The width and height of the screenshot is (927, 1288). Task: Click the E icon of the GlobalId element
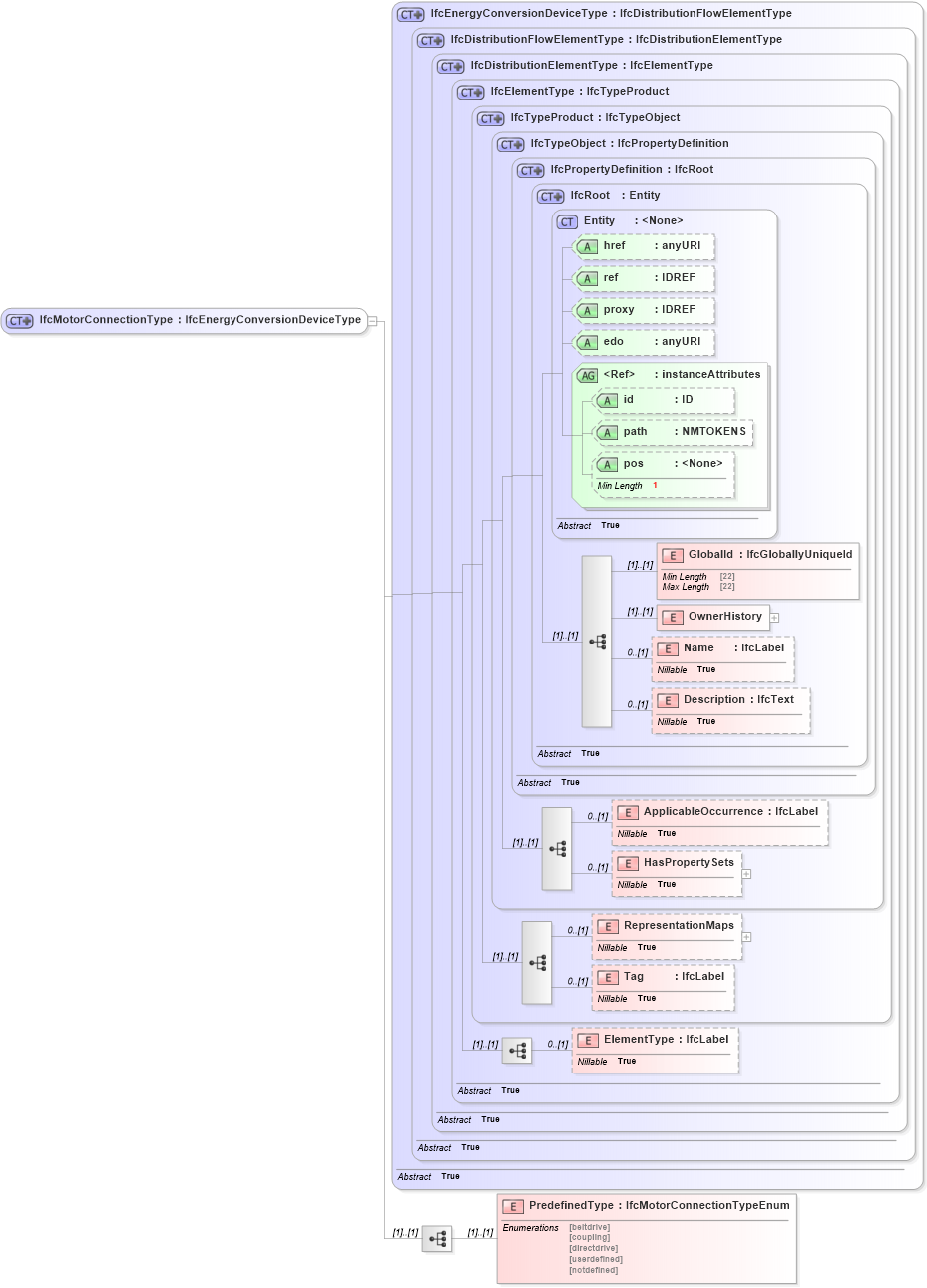(673, 553)
